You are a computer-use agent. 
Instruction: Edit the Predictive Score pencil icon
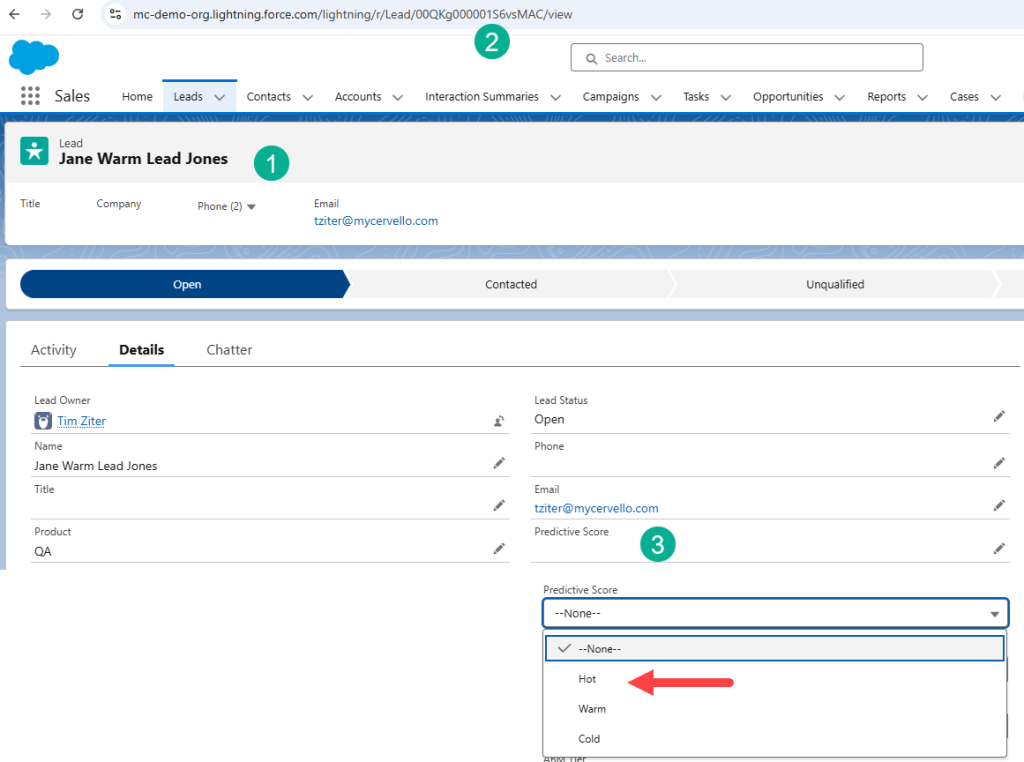(998, 548)
